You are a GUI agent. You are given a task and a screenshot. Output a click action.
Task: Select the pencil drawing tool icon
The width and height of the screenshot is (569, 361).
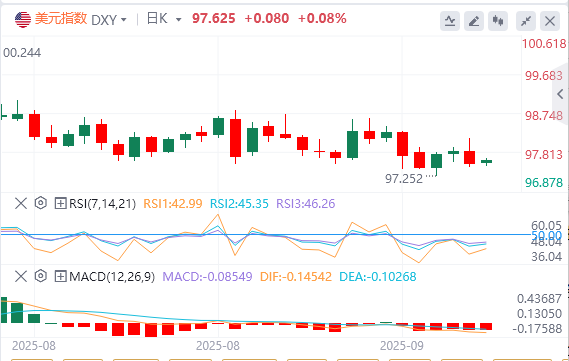click(474, 21)
